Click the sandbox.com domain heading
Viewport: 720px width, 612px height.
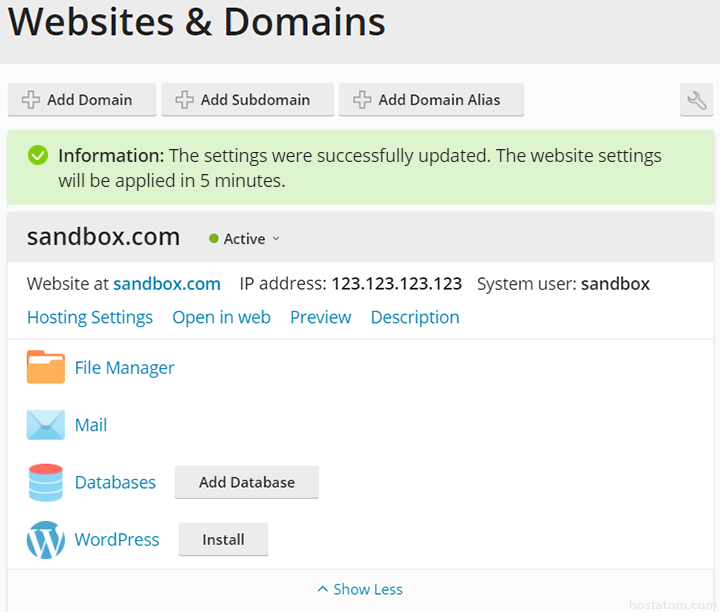click(103, 237)
